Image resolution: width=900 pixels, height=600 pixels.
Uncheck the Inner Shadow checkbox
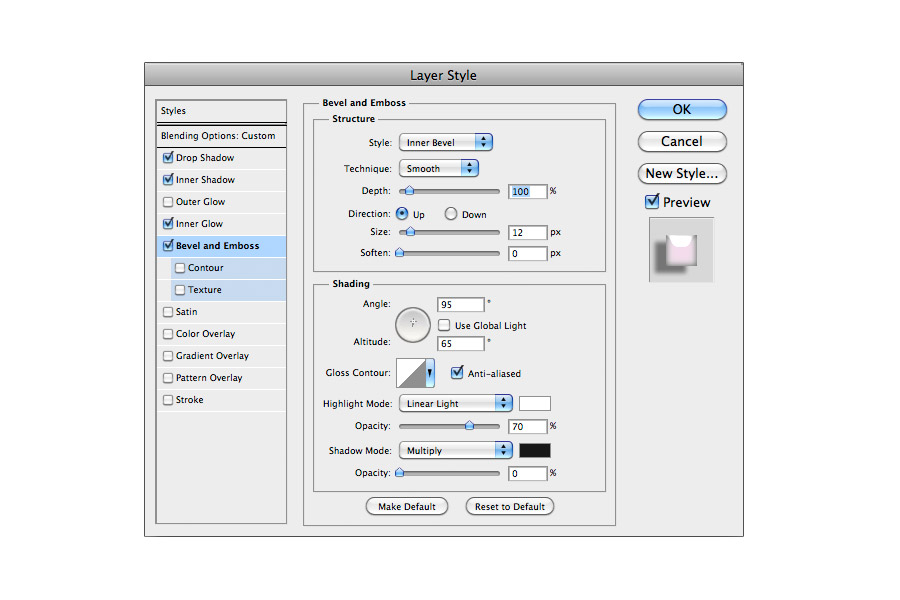pyautogui.click(x=168, y=179)
